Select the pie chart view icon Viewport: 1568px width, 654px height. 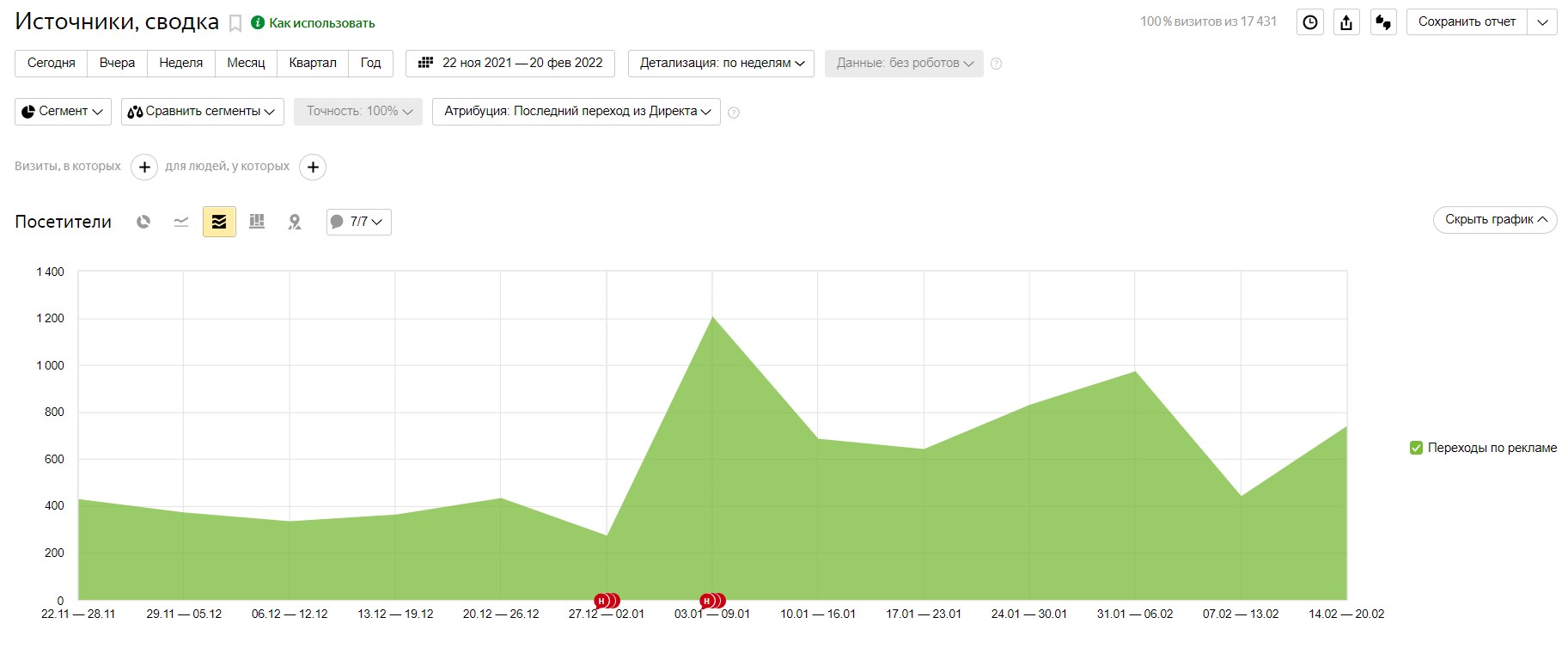143,222
